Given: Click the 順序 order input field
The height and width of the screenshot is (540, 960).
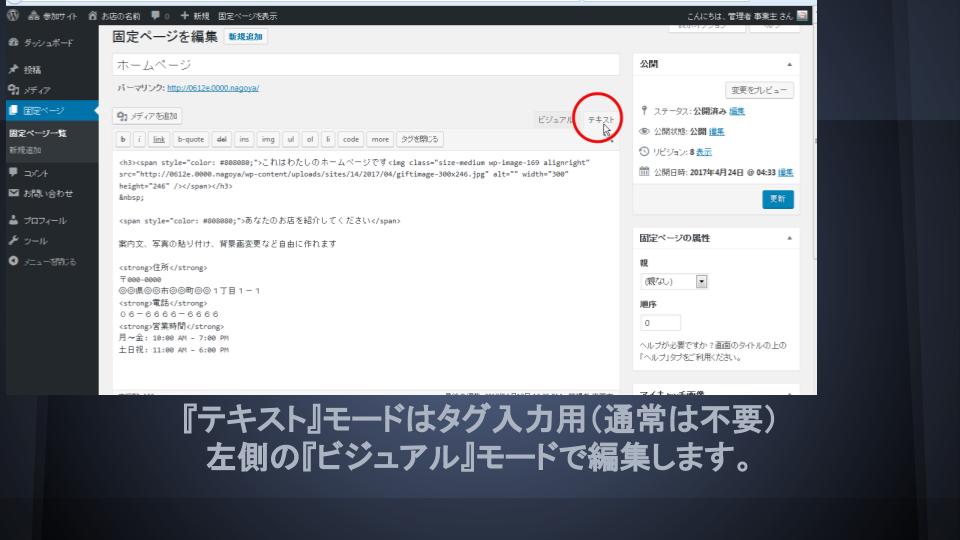Looking at the screenshot, I should (660, 324).
